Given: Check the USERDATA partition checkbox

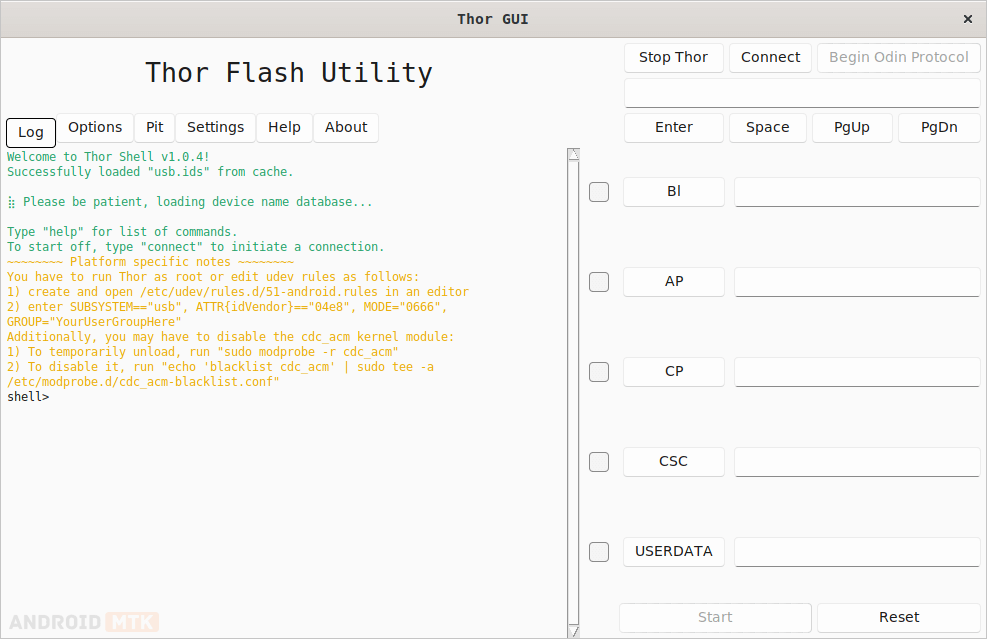Looking at the screenshot, I should (598, 551).
